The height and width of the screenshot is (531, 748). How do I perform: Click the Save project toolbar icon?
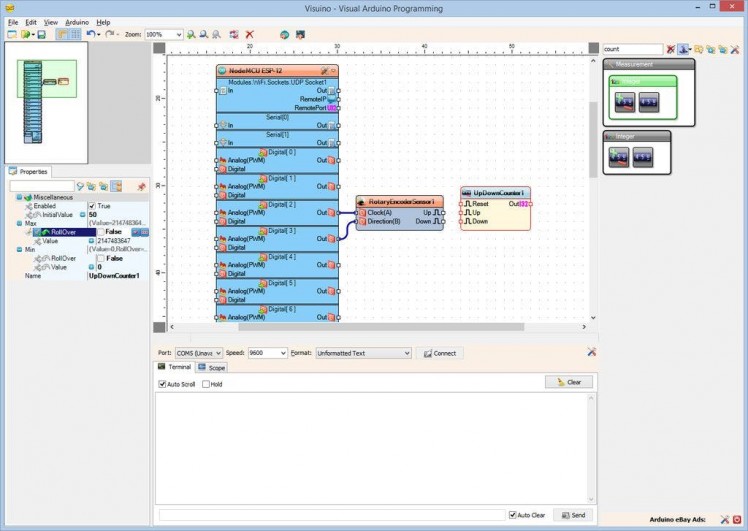click(41, 34)
